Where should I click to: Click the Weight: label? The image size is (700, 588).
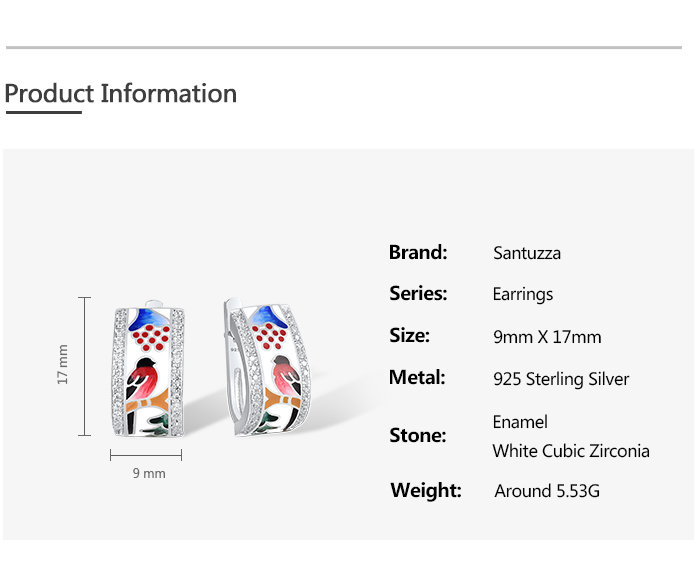(426, 490)
